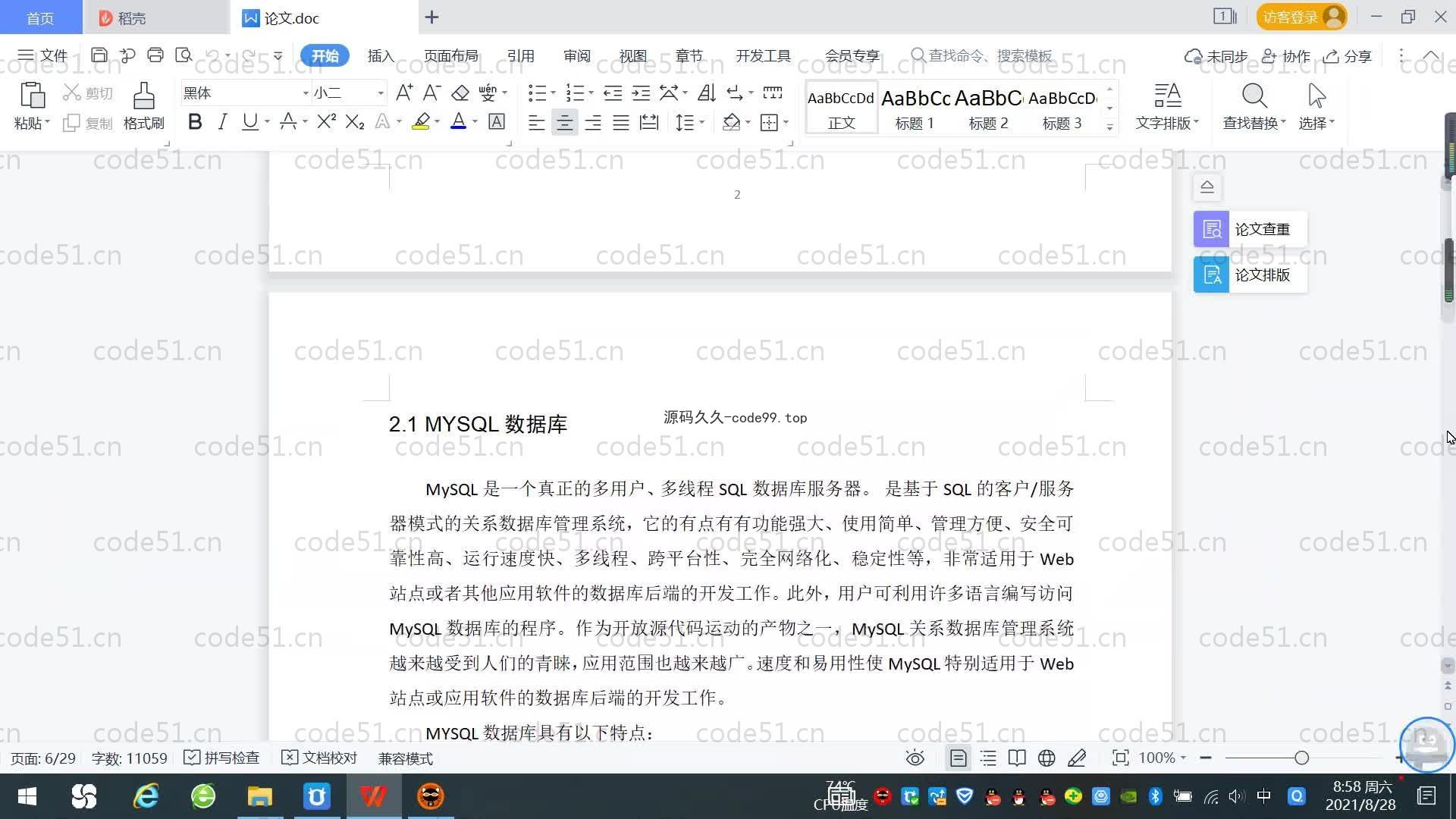1456x819 pixels.
Task: Apply subscript formatting
Action: (x=355, y=122)
